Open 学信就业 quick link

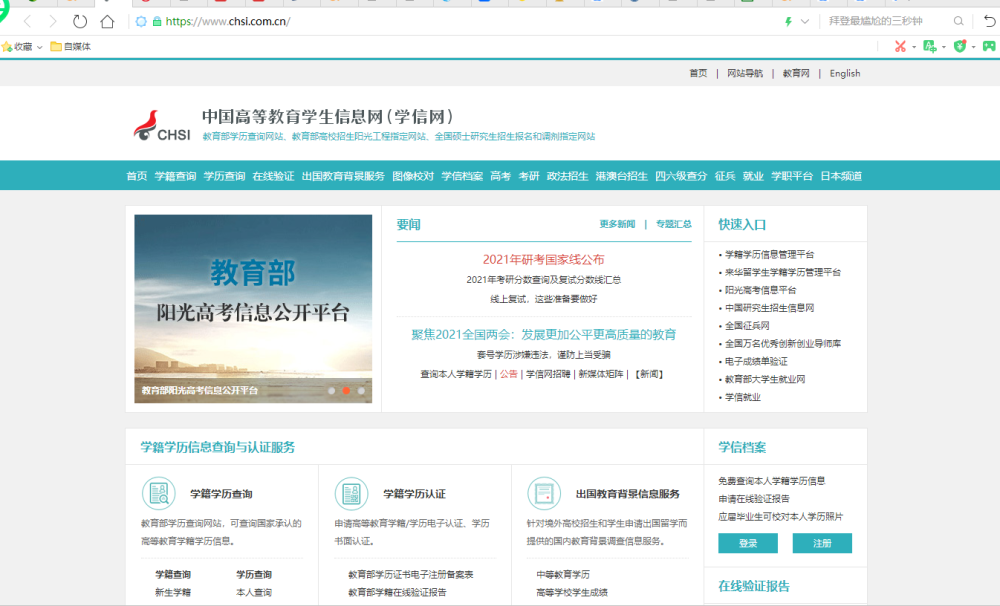(742, 397)
